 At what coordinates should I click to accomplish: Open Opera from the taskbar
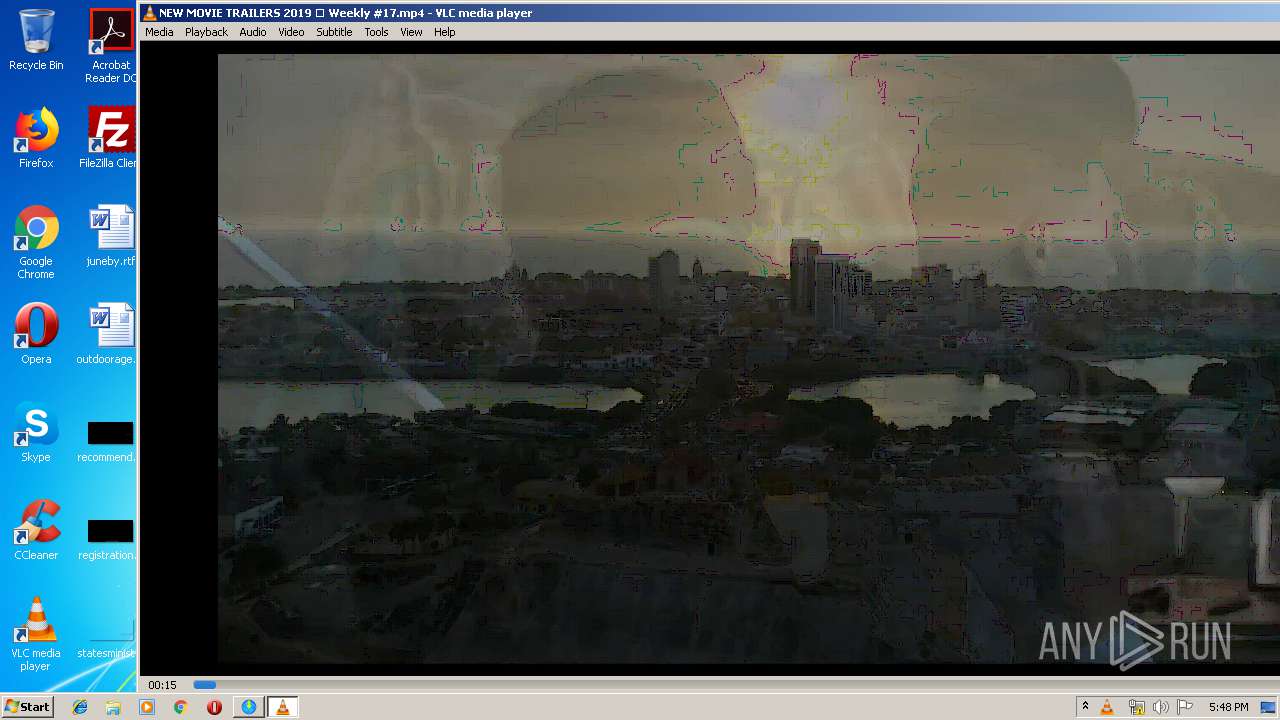(x=214, y=707)
